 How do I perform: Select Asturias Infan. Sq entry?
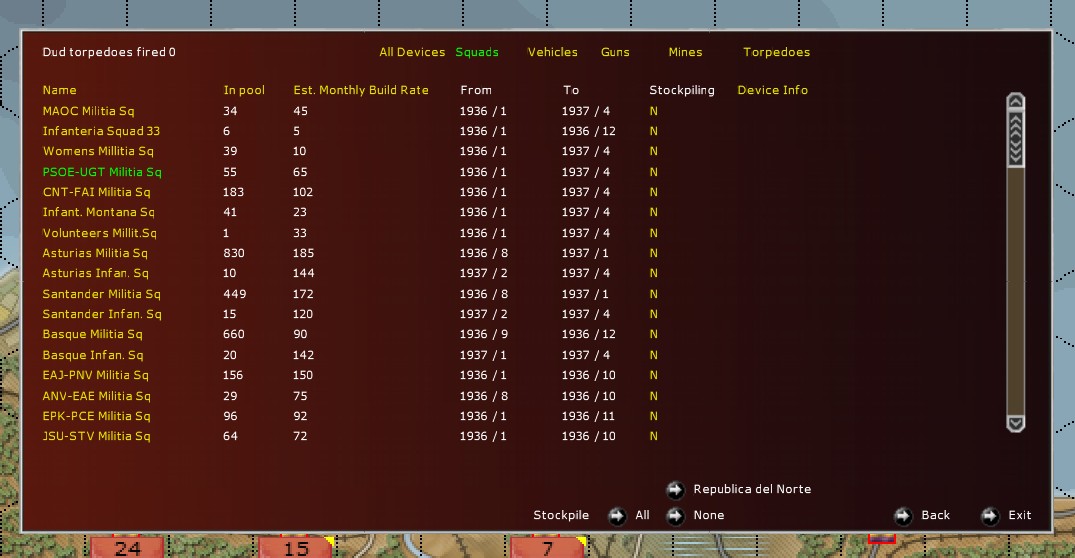(x=95, y=273)
